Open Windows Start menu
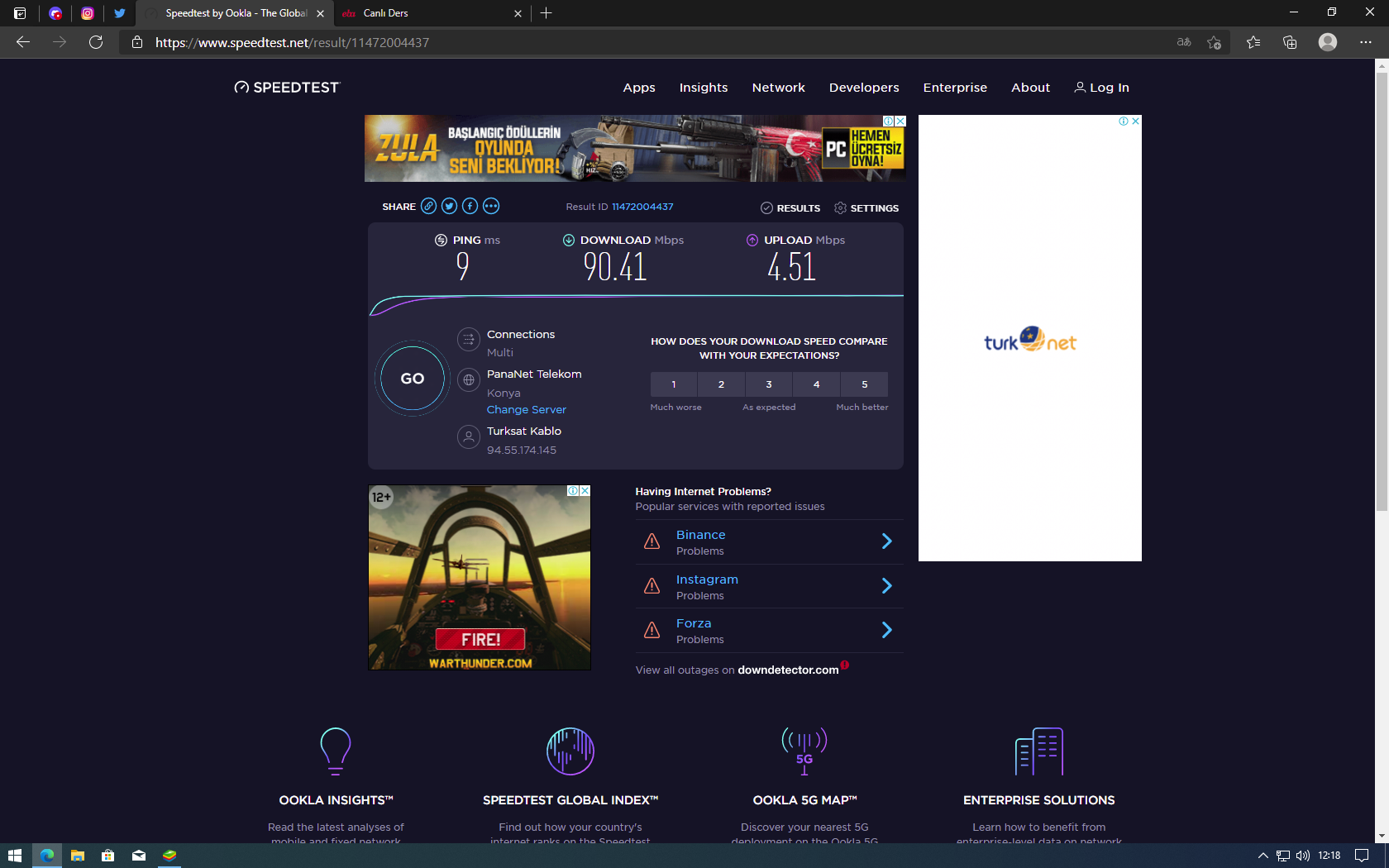 15,856
